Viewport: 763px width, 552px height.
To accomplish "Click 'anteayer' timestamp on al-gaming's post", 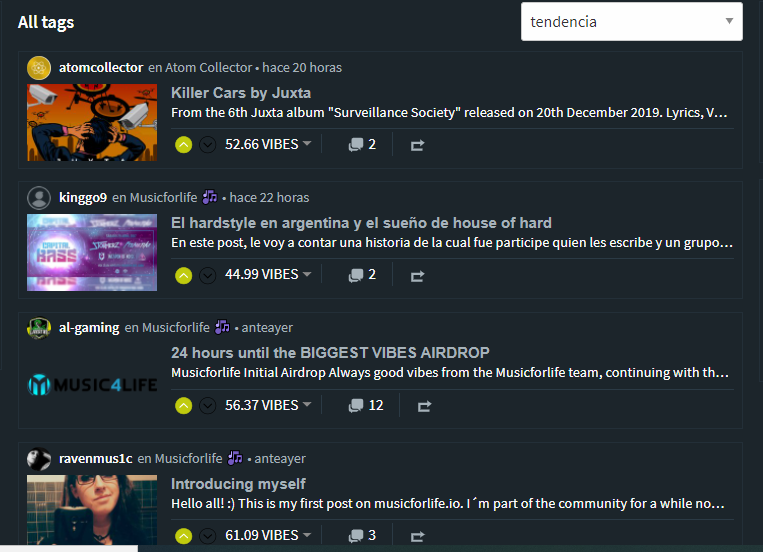I will tap(267, 328).
